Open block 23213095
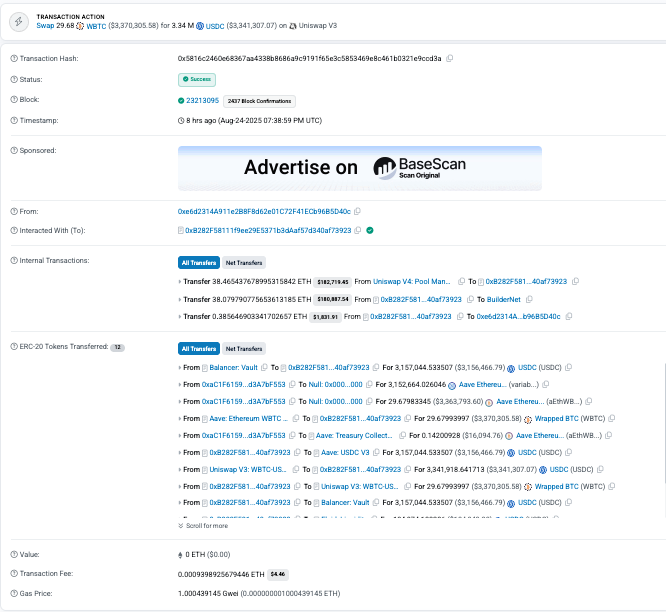The width and height of the screenshot is (666, 612). pyautogui.click(x=203, y=101)
